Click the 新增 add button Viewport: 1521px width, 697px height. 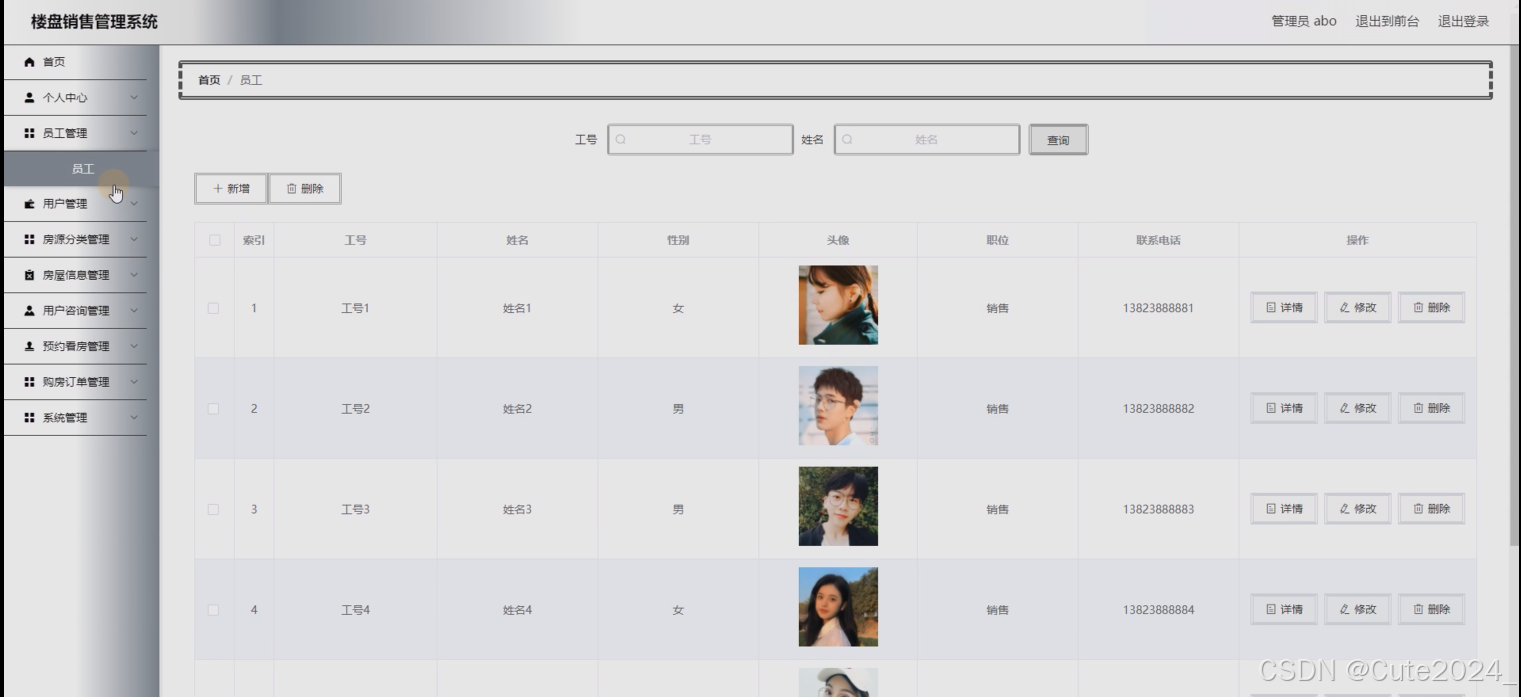pos(231,188)
